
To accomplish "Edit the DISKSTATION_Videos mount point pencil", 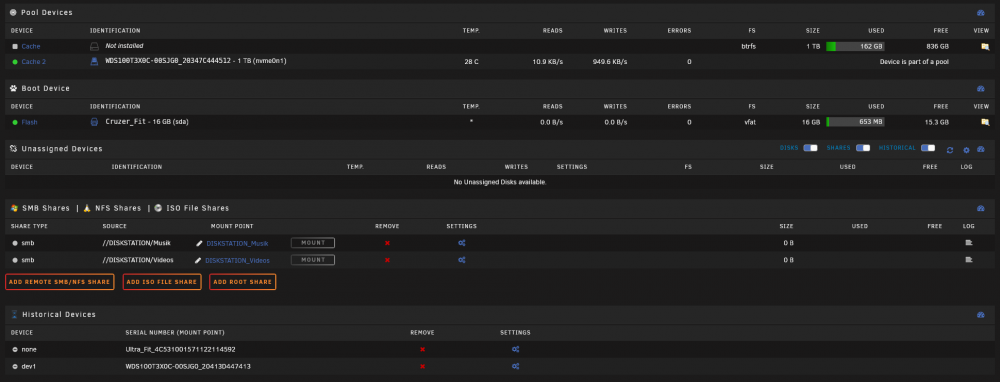I will tap(199, 260).
